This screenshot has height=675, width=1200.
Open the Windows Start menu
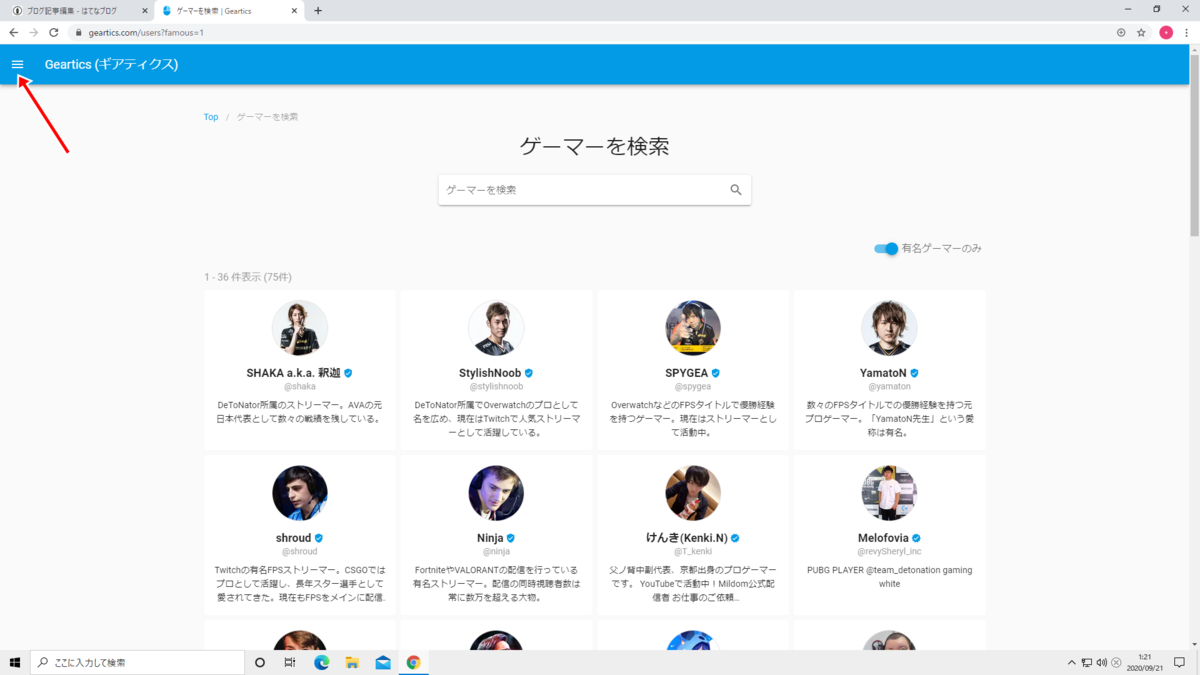click(15, 662)
